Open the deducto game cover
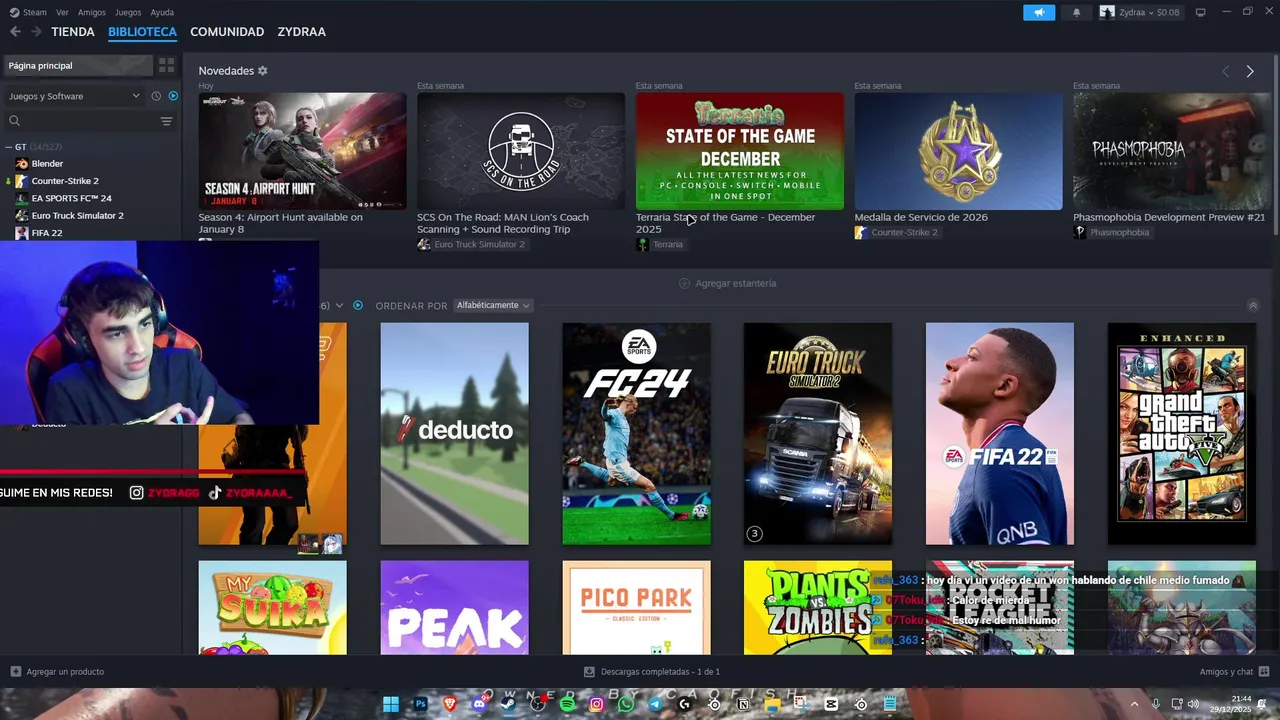The height and width of the screenshot is (720, 1280). [454, 434]
